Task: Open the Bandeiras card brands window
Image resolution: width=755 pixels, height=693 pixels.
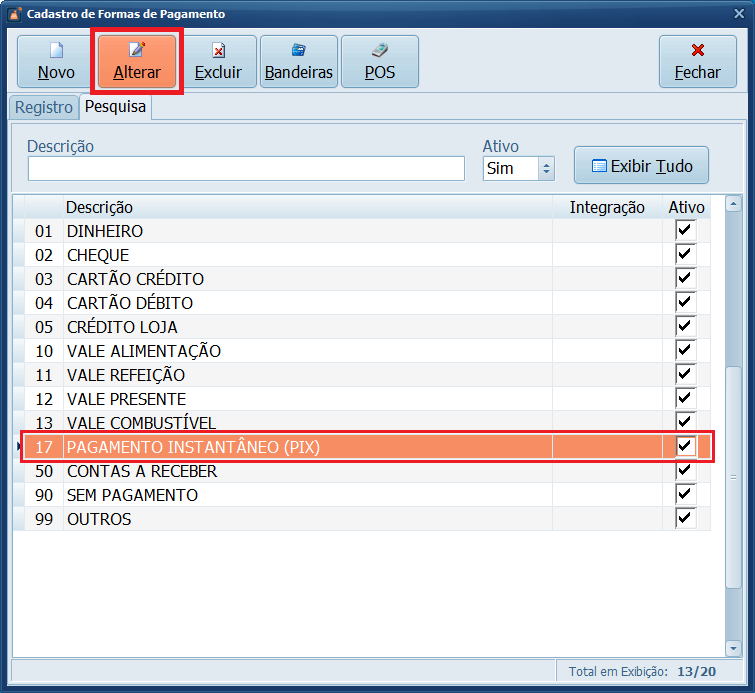Action: click(x=298, y=61)
